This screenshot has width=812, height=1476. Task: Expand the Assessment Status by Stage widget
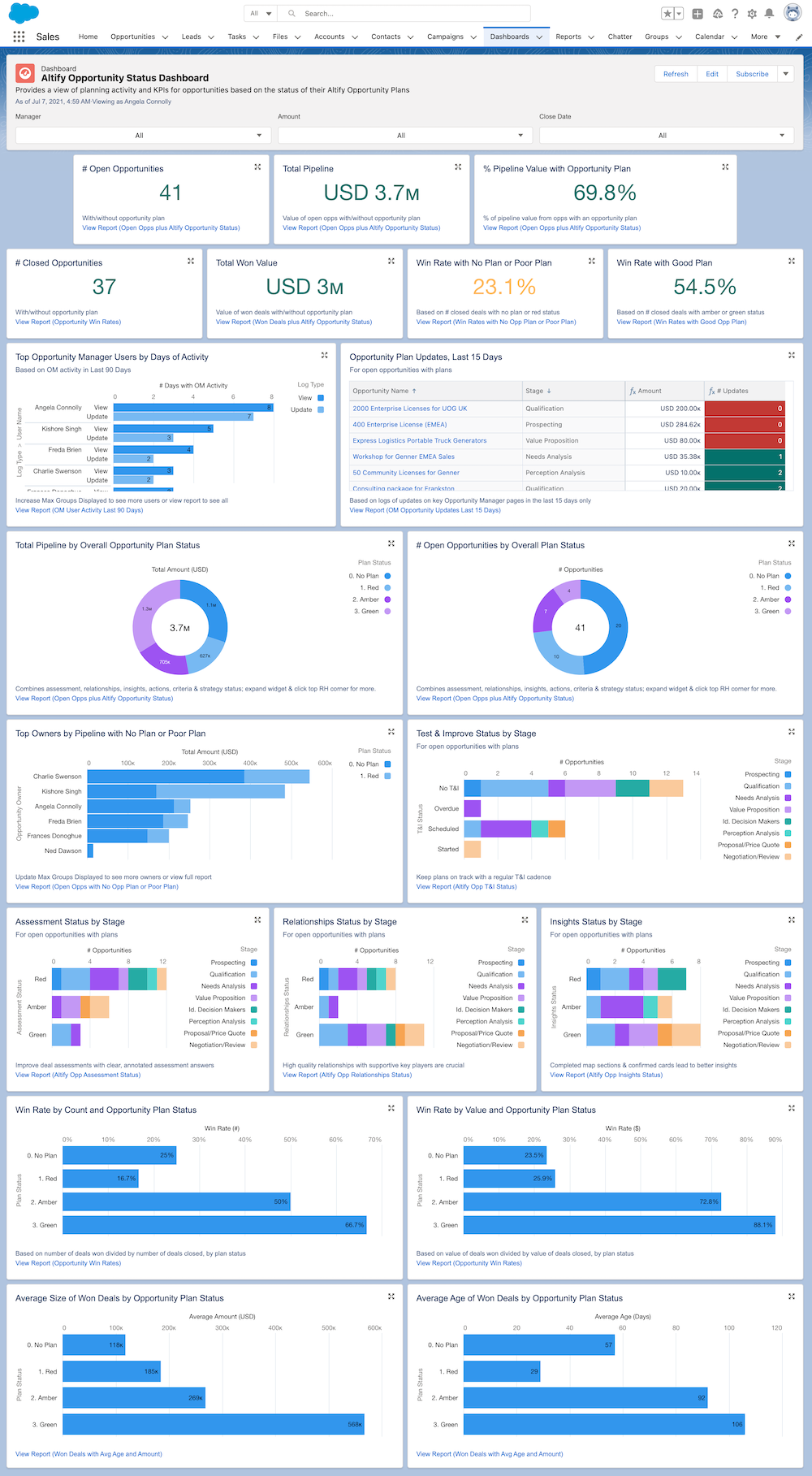[x=257, y=920]
